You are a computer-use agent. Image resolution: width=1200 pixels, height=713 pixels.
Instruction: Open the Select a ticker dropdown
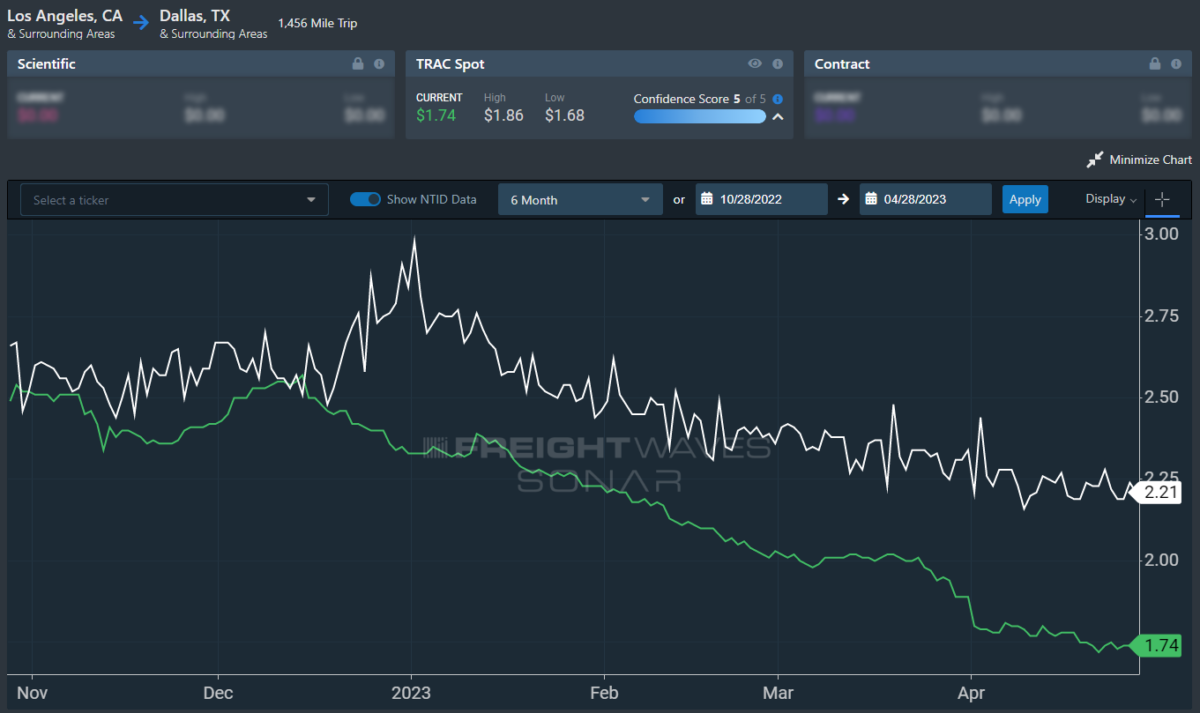(175, 200)
